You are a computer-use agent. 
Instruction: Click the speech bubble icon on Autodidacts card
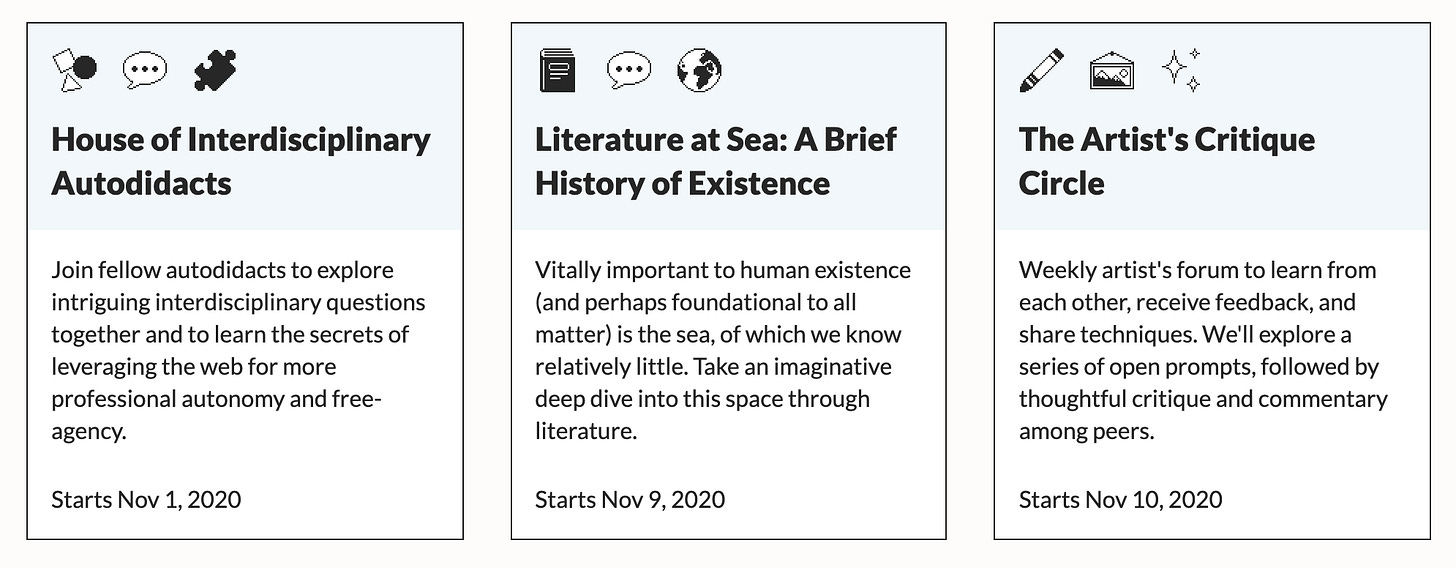coord(145,71)
